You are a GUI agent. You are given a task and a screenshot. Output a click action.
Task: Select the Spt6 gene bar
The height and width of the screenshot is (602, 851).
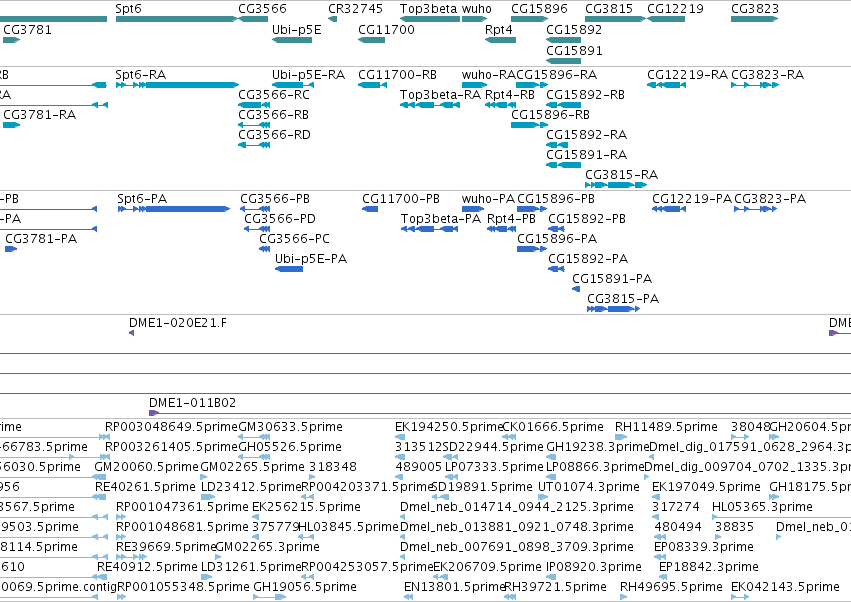176,19
